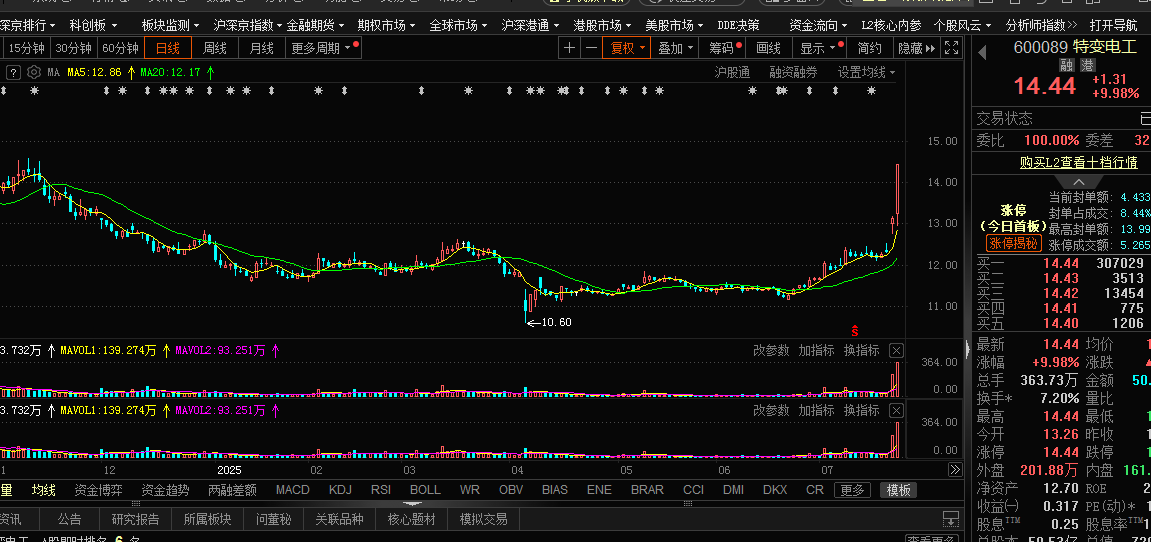
Task: Click 换指标 in the lower volume pane
Action: pos(862,411)
